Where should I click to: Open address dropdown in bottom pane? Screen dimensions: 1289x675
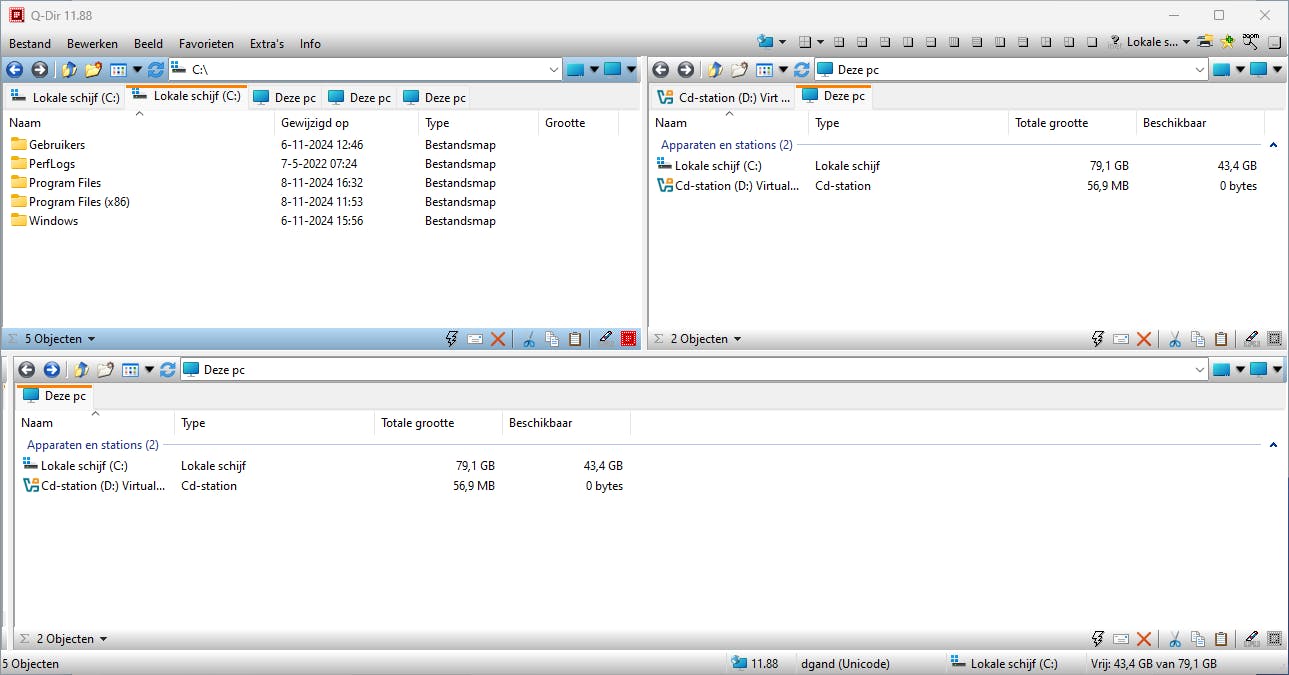point(1201,369)
